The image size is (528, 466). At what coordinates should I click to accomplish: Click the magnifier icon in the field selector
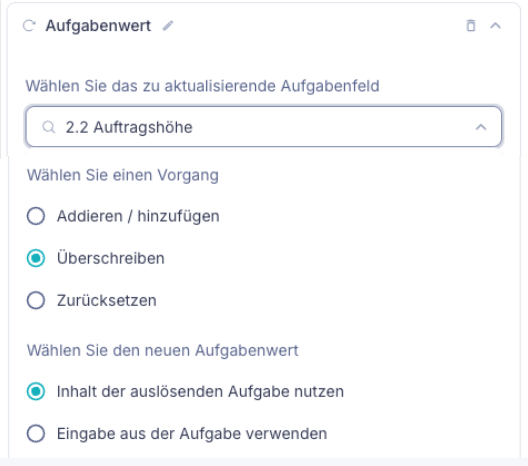48,127
